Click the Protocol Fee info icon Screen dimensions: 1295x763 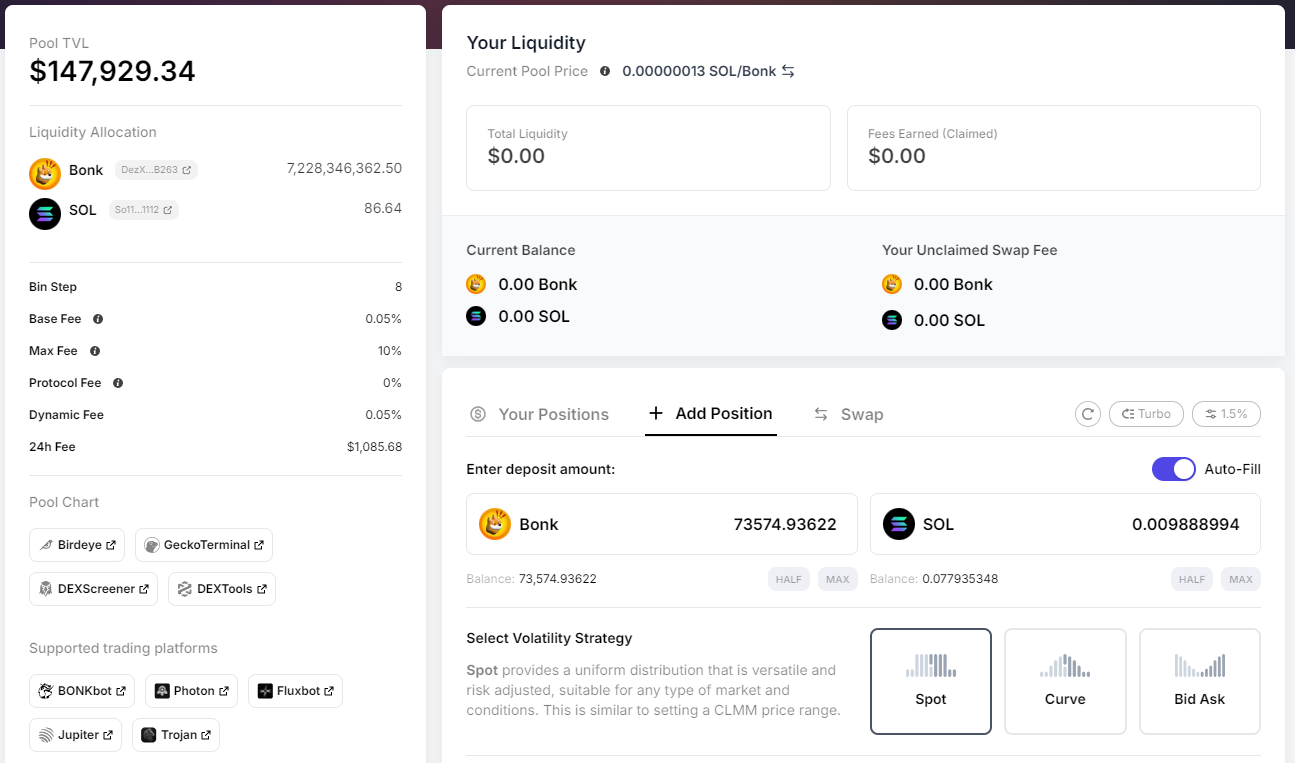(118, 383)
